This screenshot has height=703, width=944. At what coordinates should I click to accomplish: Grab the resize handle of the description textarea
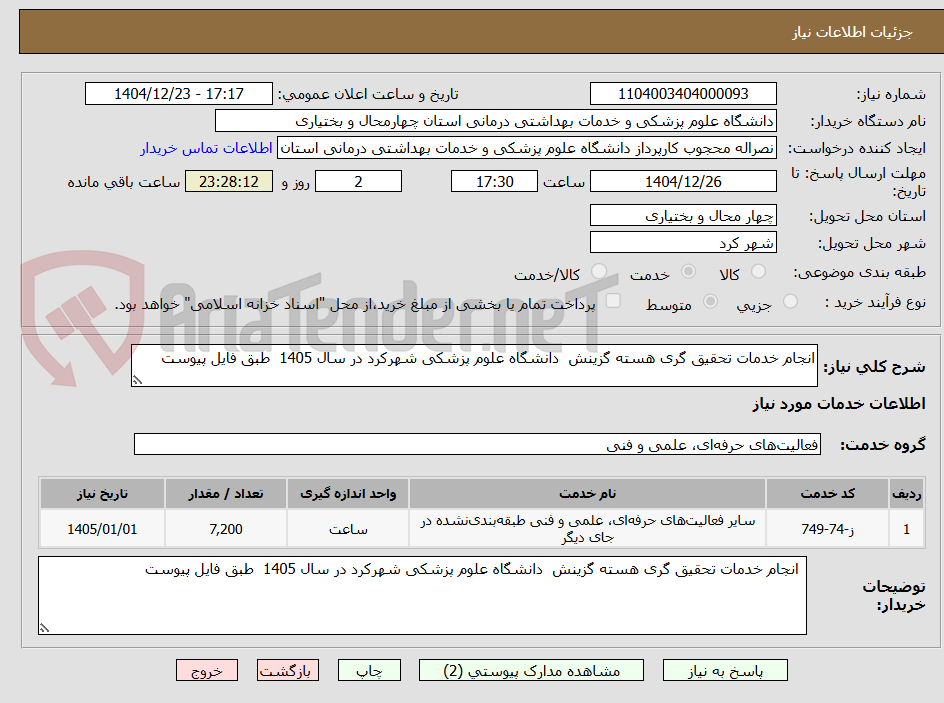click(137, 380)
